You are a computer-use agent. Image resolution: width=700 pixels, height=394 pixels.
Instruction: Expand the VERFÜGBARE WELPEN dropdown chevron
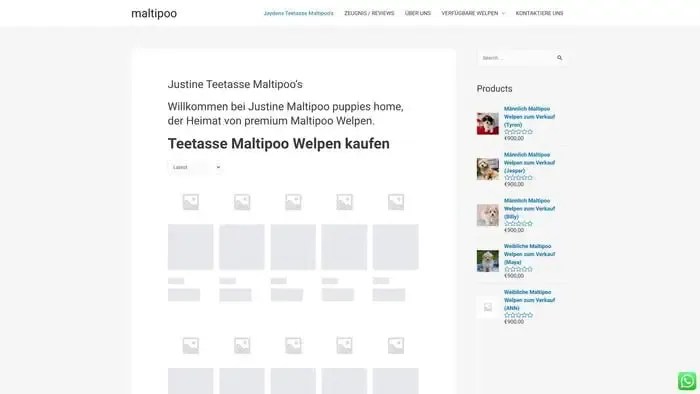(x=503, y=13)
